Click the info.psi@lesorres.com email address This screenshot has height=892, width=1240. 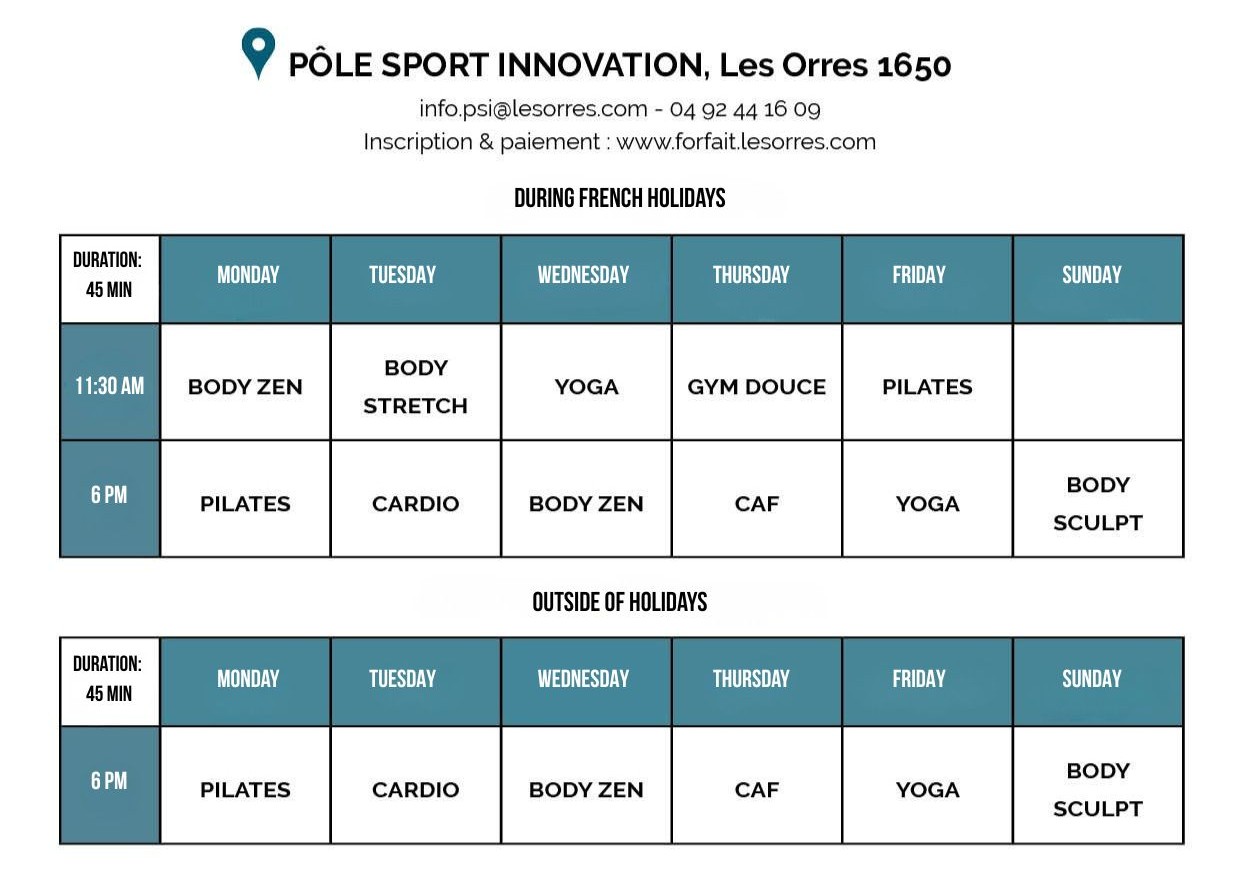coord(533,109)
